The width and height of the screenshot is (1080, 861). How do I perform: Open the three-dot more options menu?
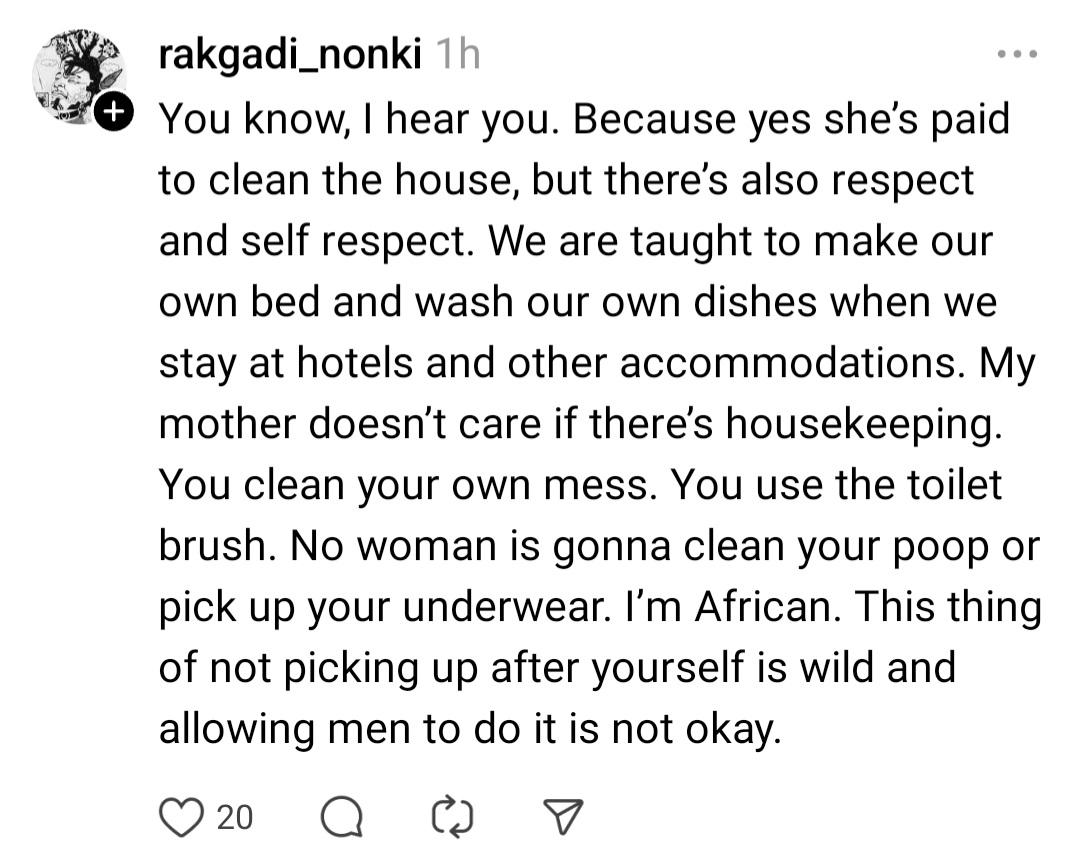pos(1017,53)
